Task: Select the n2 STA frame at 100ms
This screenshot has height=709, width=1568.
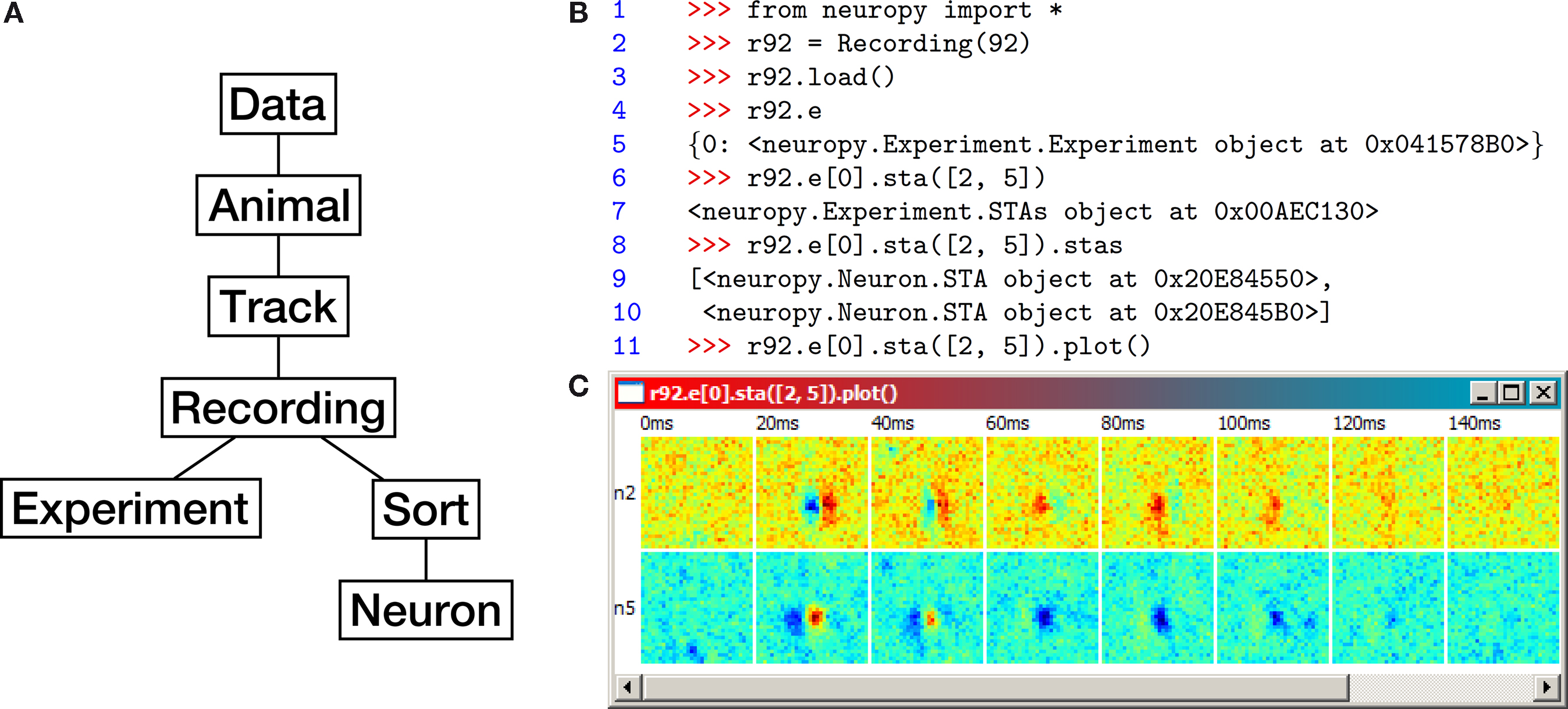Action: pos(1272,492)
